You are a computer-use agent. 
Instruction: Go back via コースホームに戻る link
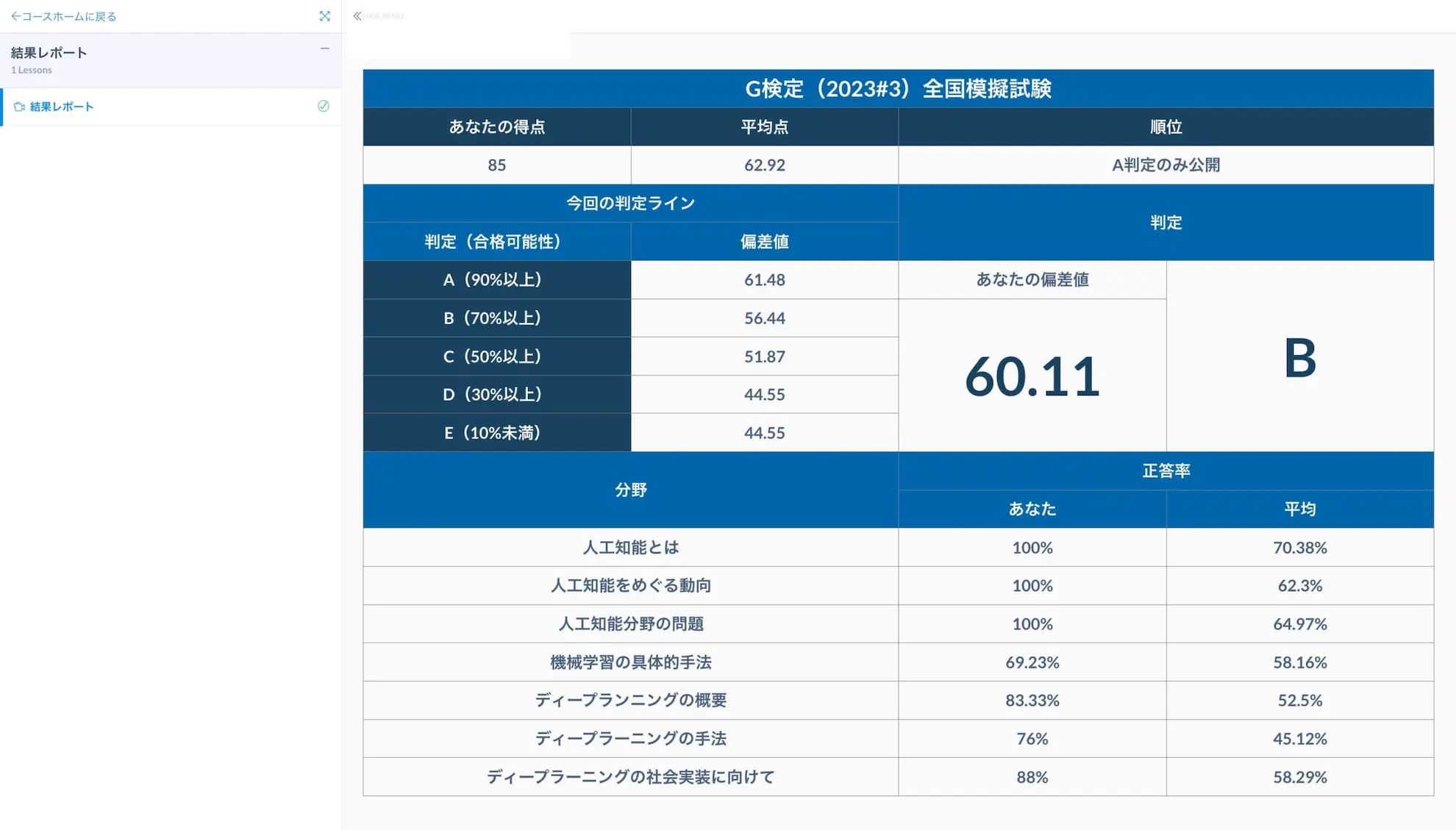click(x=63, y=16)
